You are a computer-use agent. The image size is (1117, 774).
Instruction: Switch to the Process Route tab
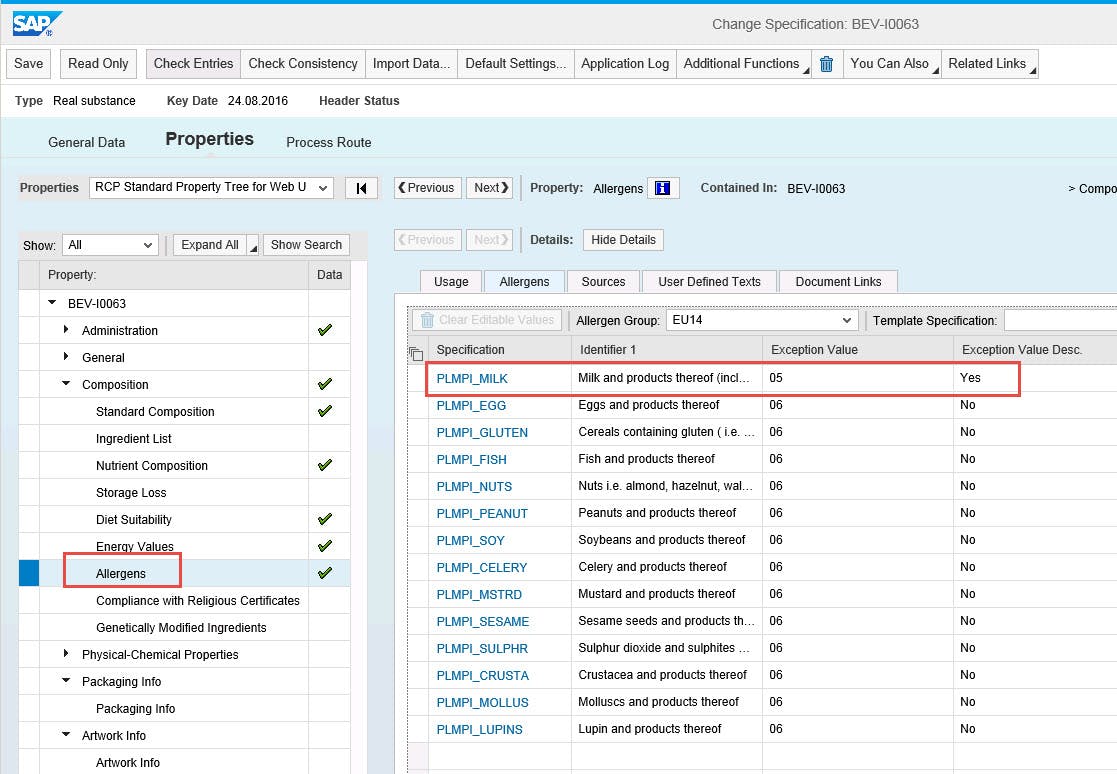pos(328,142)
